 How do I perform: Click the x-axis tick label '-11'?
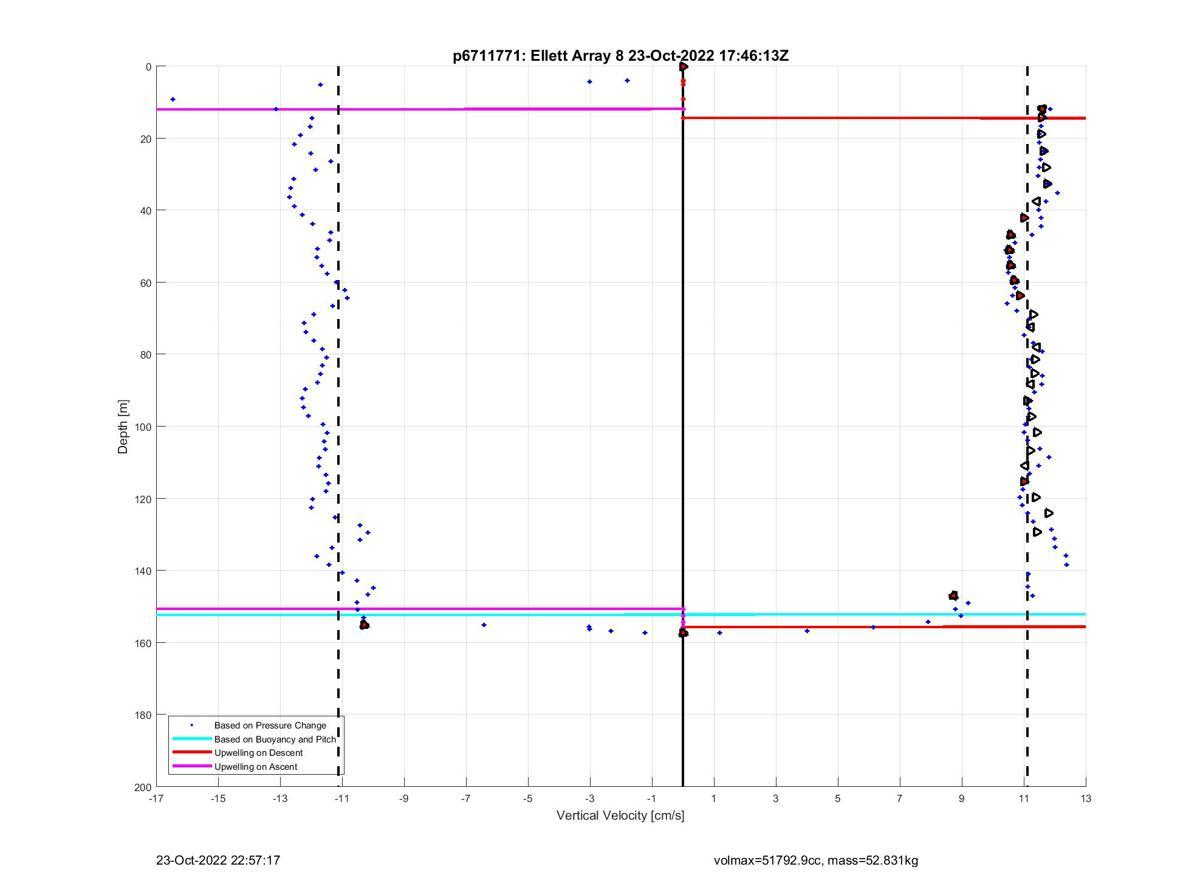click(x=342, y=799)
